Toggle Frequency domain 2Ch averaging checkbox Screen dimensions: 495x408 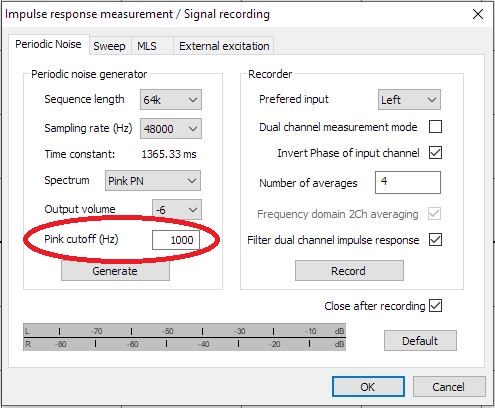click(435, 214)
